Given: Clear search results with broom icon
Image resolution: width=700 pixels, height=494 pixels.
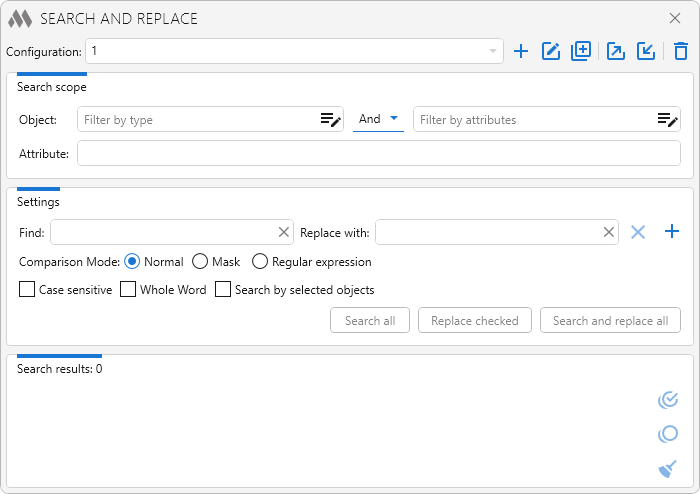Looking at the screenshot, I should point(668,468).
